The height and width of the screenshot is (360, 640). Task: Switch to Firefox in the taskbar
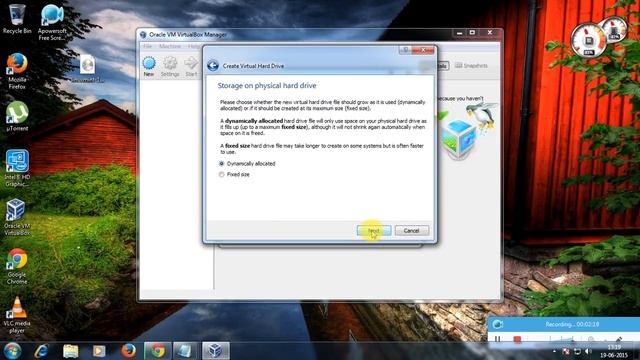click(x=128, y=351)
